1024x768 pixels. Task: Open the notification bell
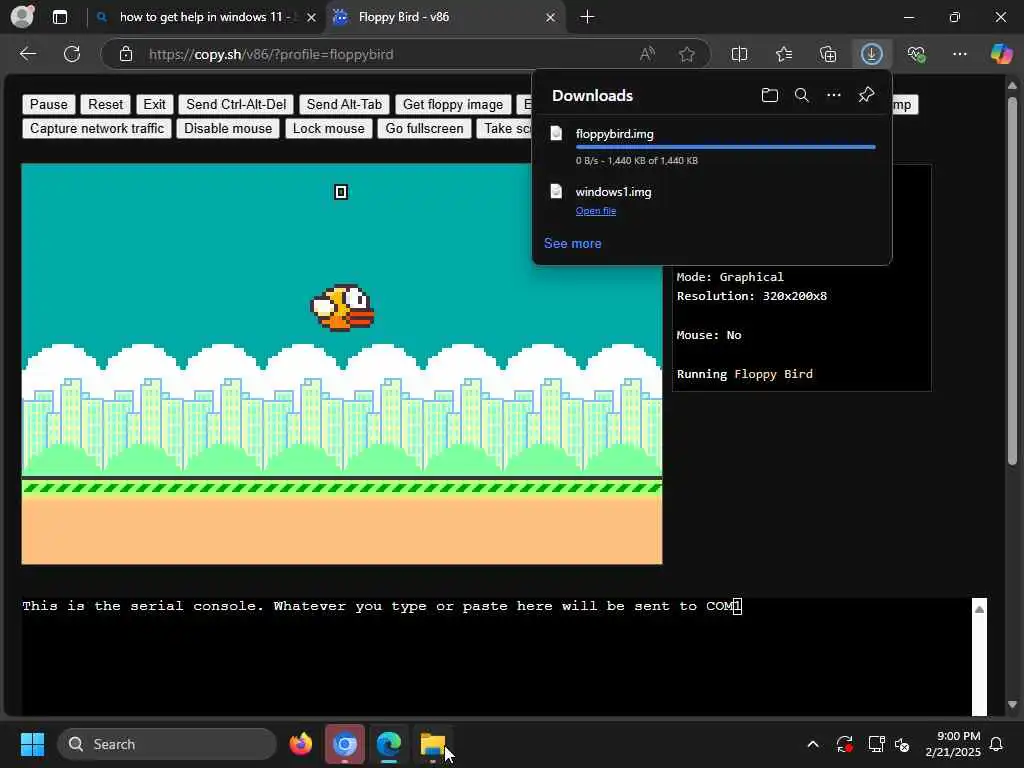tap(997, 744)
